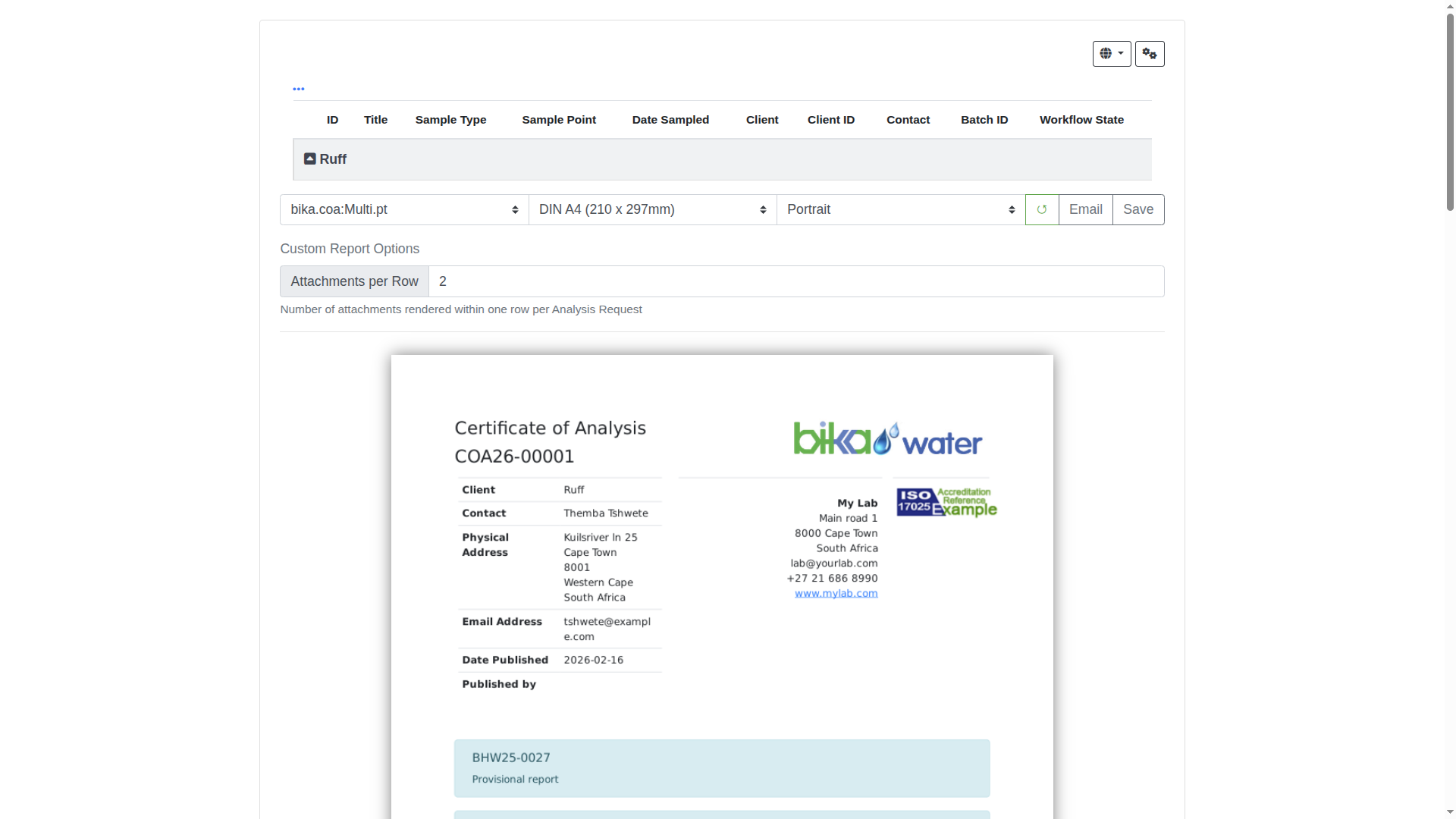Click the settings gears icon button

1150,54
